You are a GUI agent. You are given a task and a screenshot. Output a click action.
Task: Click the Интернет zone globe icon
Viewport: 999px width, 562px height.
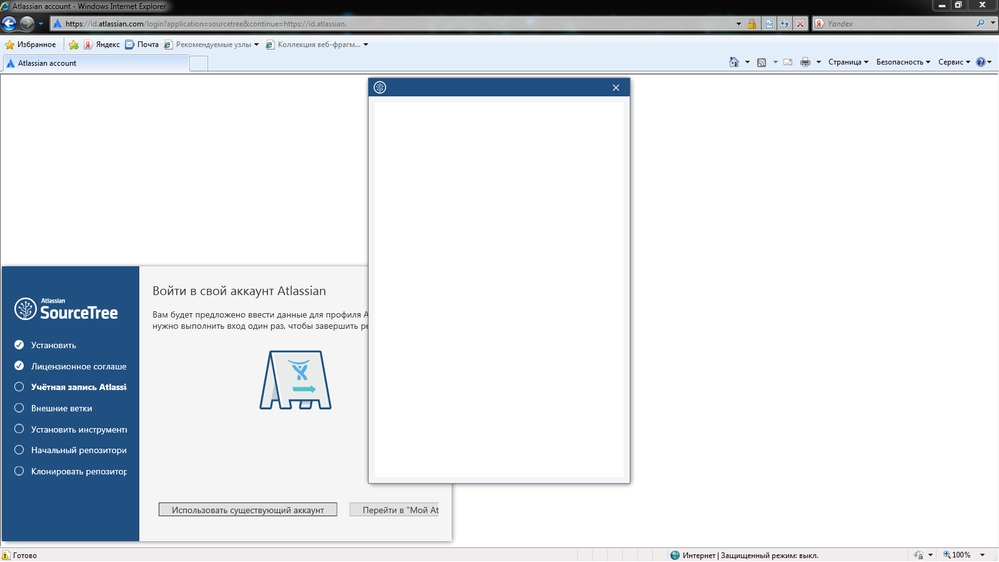(x=675, y=556)
